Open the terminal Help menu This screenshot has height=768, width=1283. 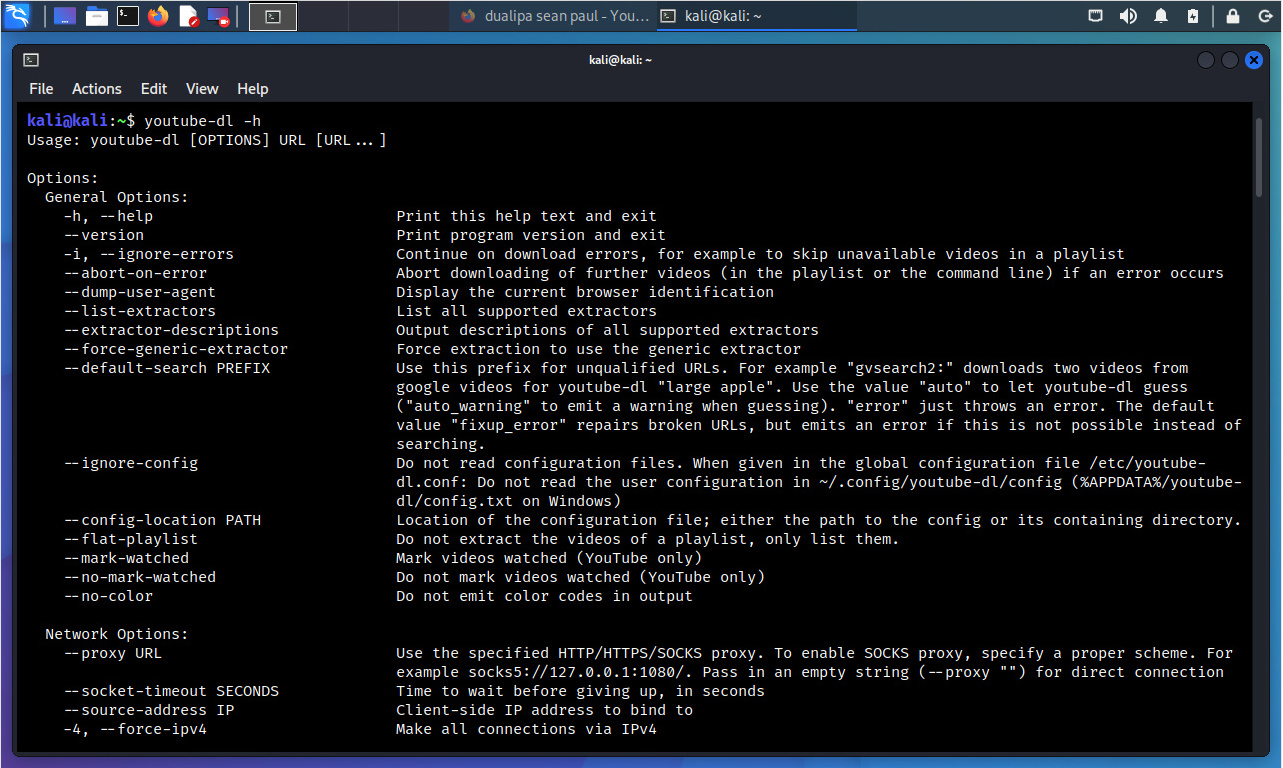pyautogui.click(x=252, y=89)
